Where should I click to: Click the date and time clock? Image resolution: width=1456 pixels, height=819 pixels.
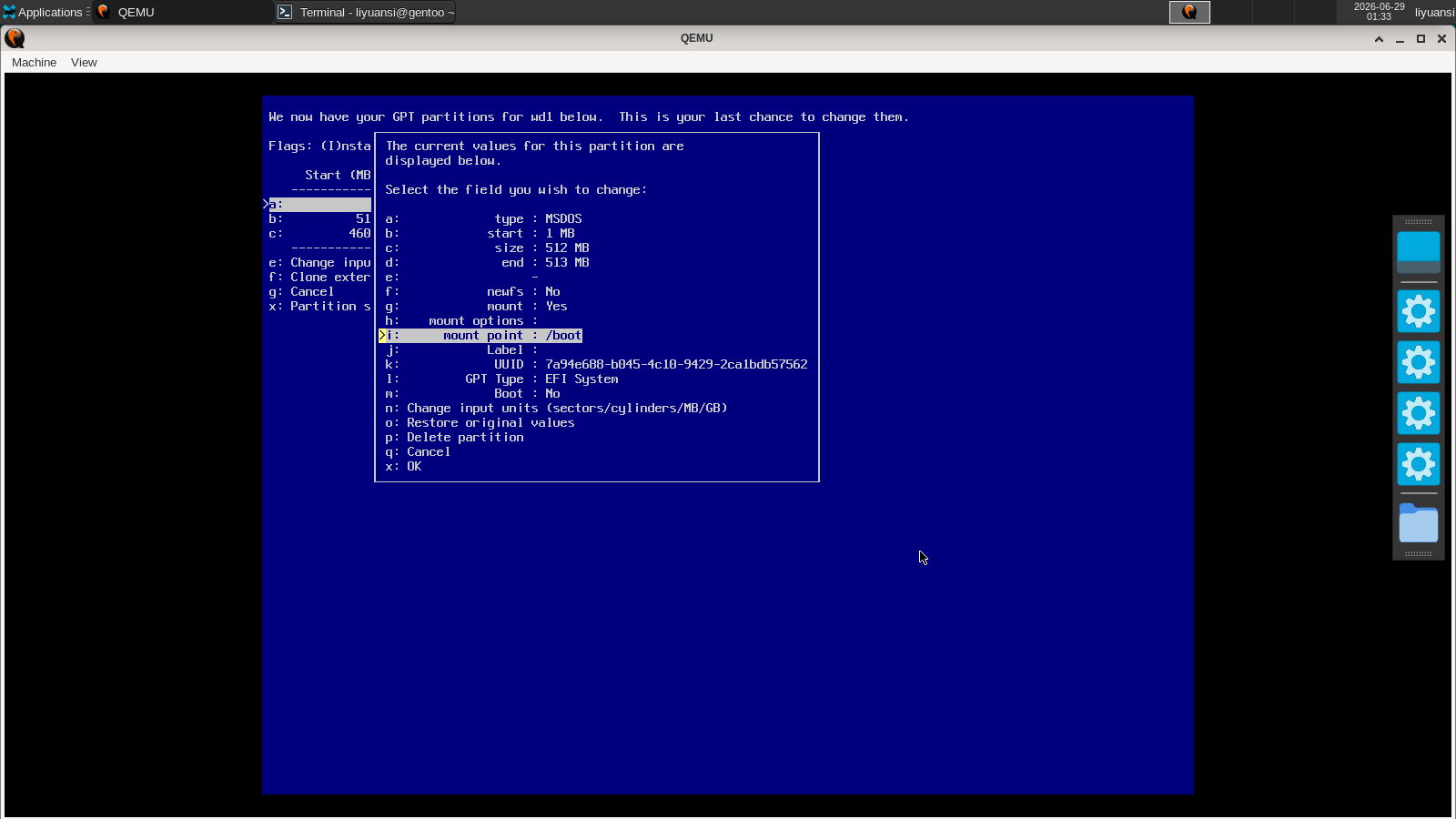[1379, 12]
